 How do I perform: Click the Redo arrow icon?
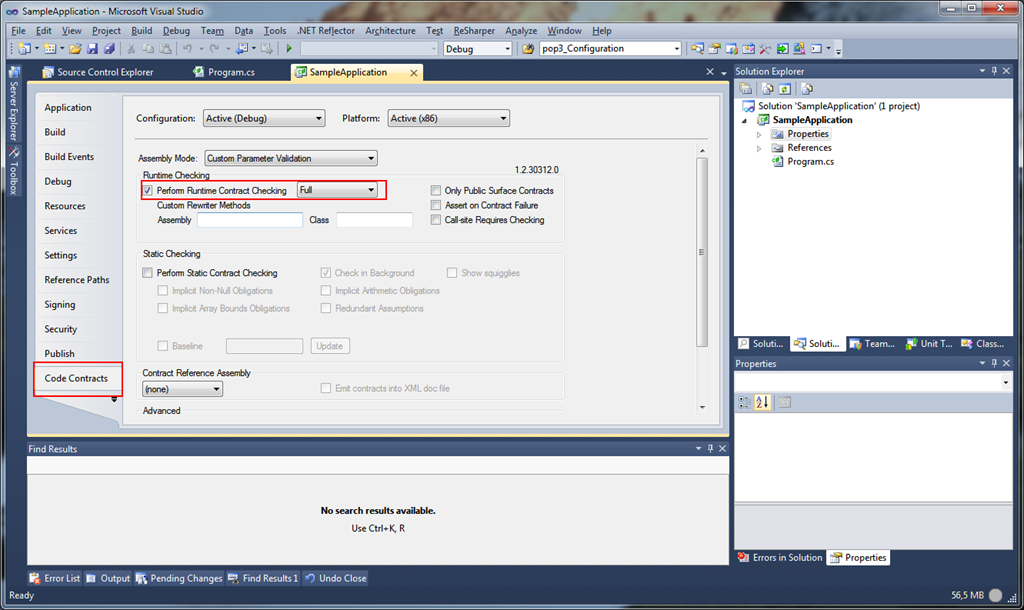point(214,49)
